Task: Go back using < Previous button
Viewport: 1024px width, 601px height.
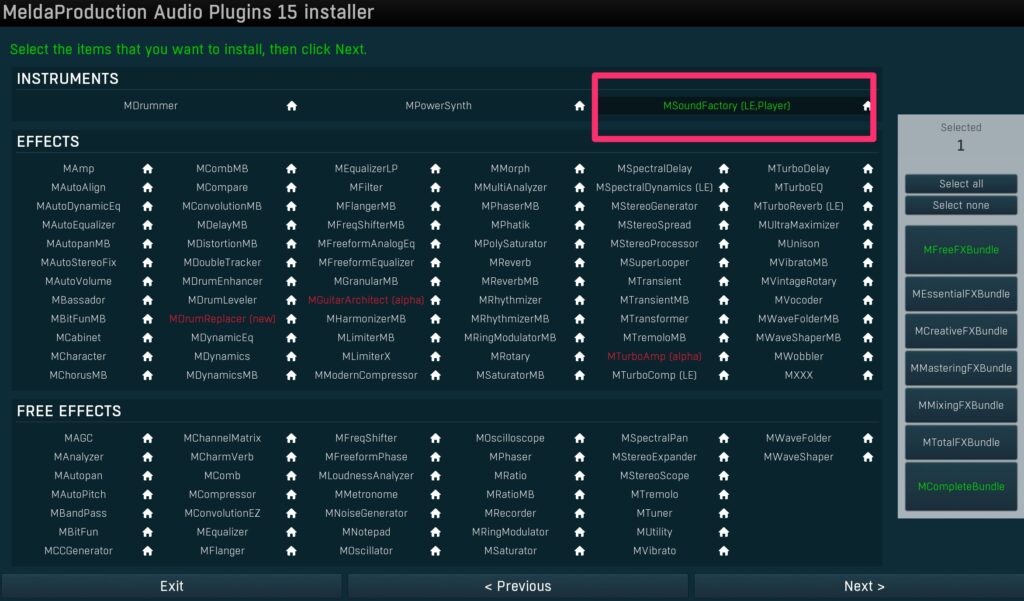Action: pos(517,586)
